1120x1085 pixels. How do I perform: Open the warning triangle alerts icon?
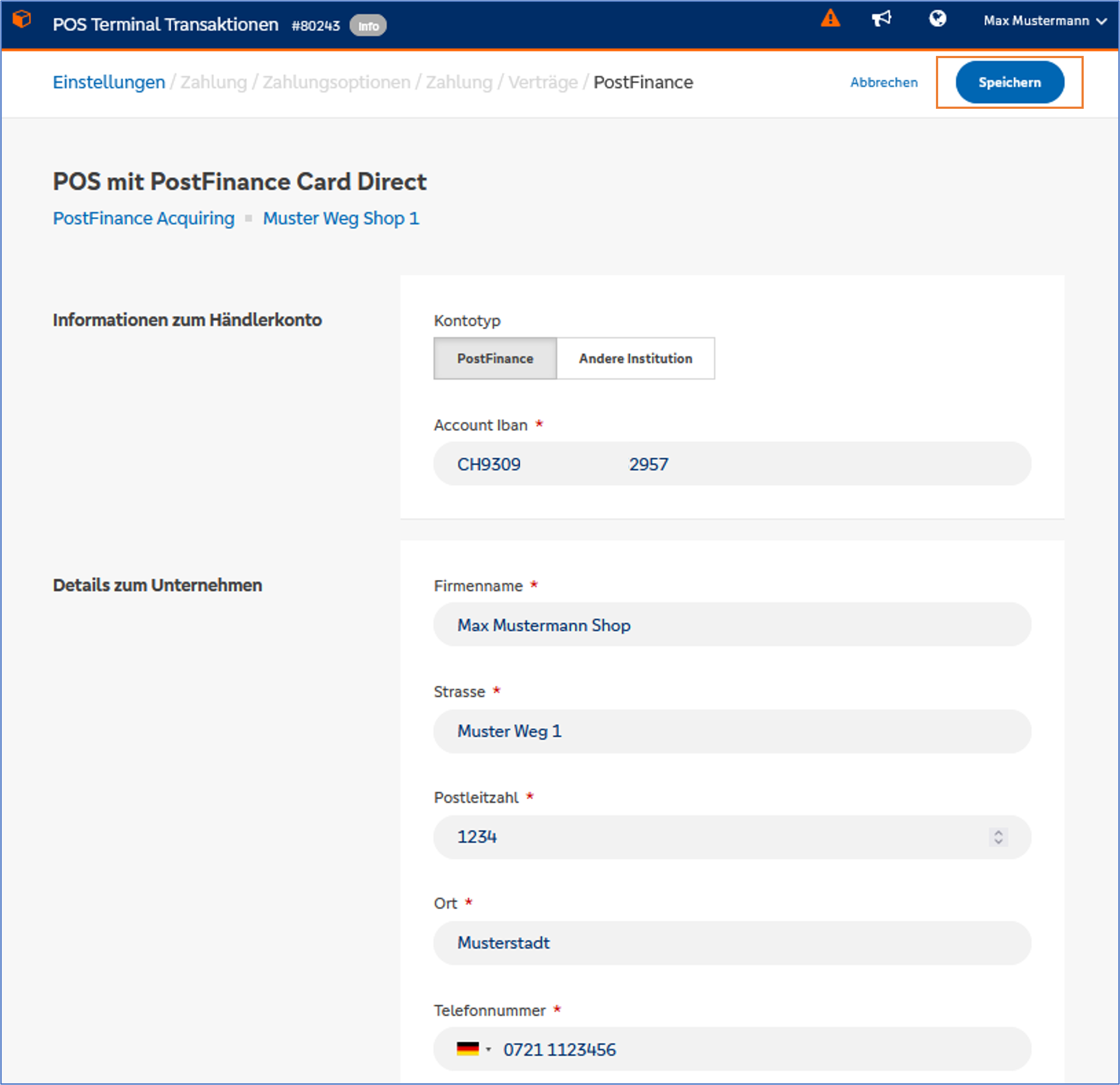coord(830,19)
